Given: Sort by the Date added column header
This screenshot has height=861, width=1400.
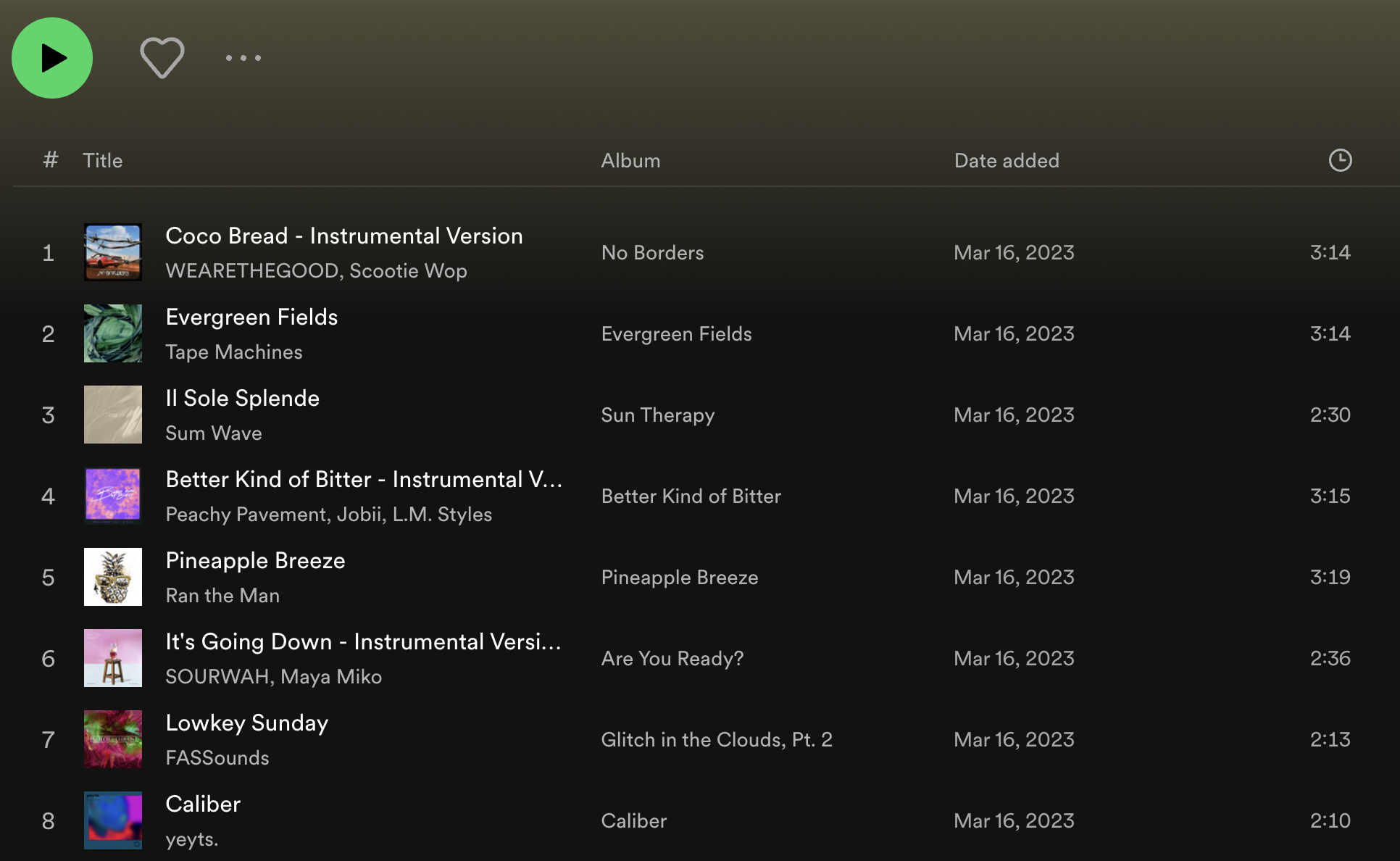Looking at the screenshot, I should pos(1006,161).
